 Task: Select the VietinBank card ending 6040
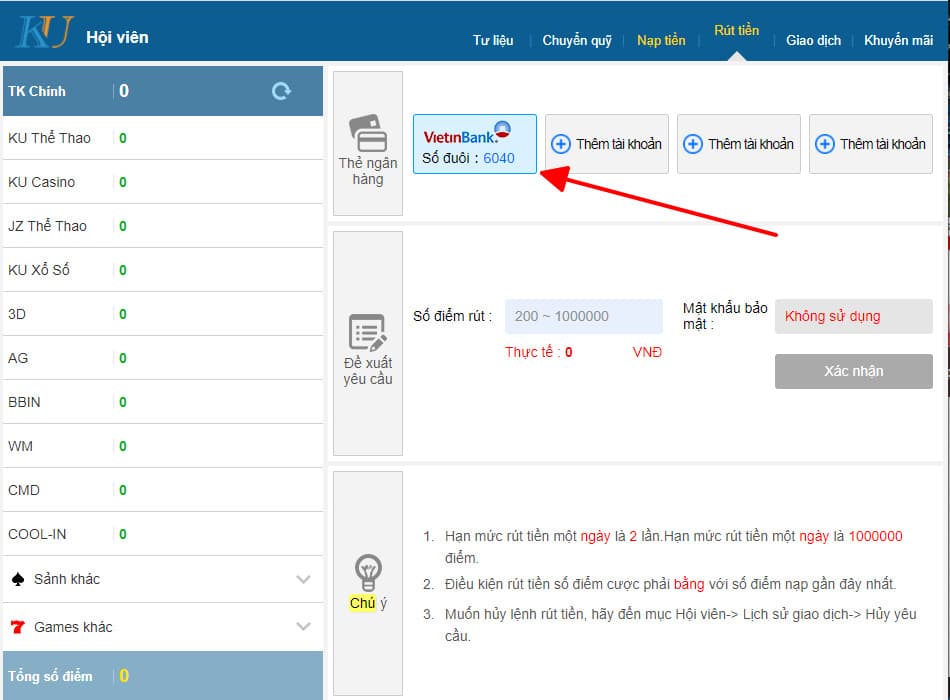474,144
